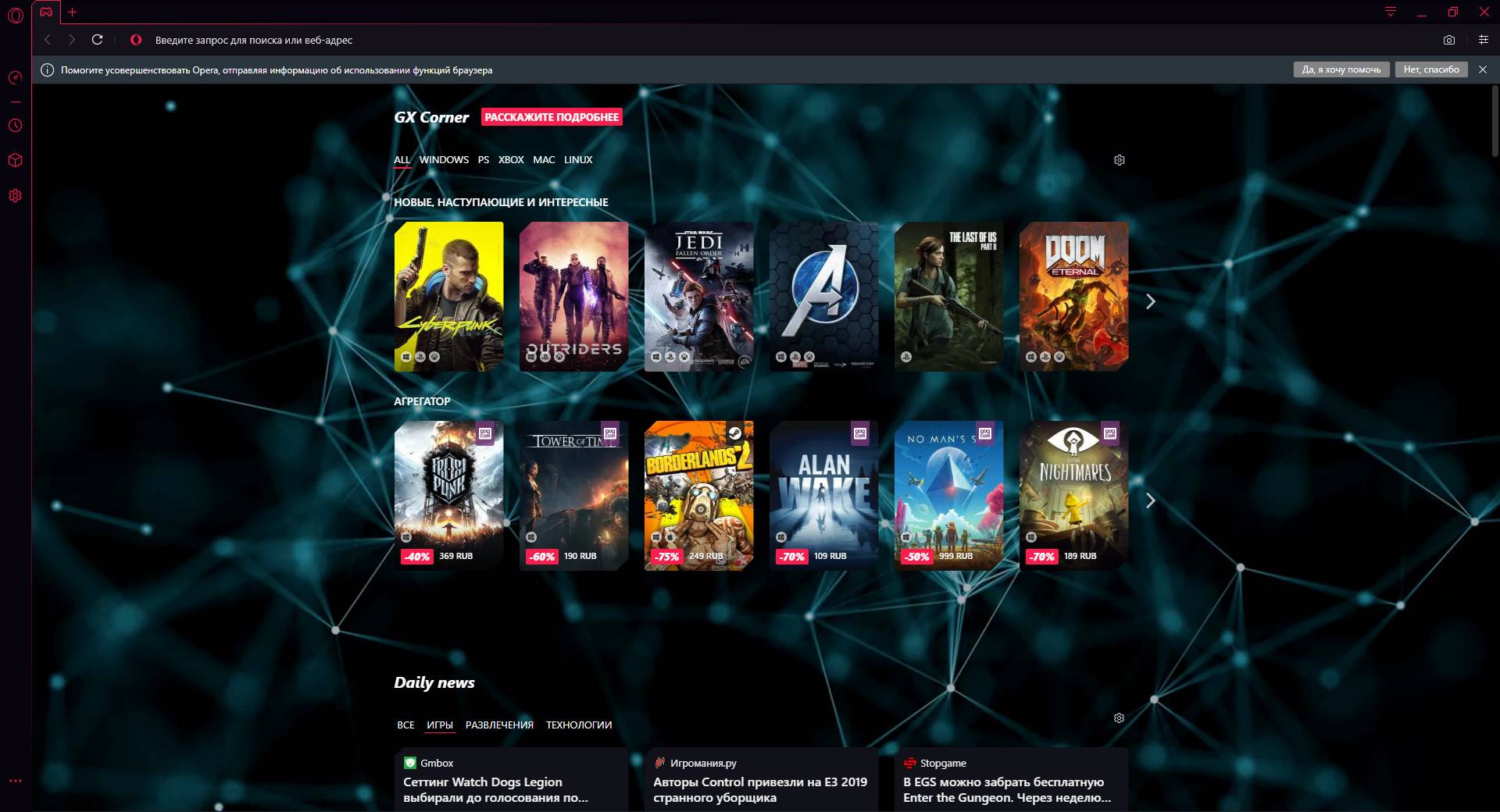Open Tower of Time deal card

pos(574,496)
